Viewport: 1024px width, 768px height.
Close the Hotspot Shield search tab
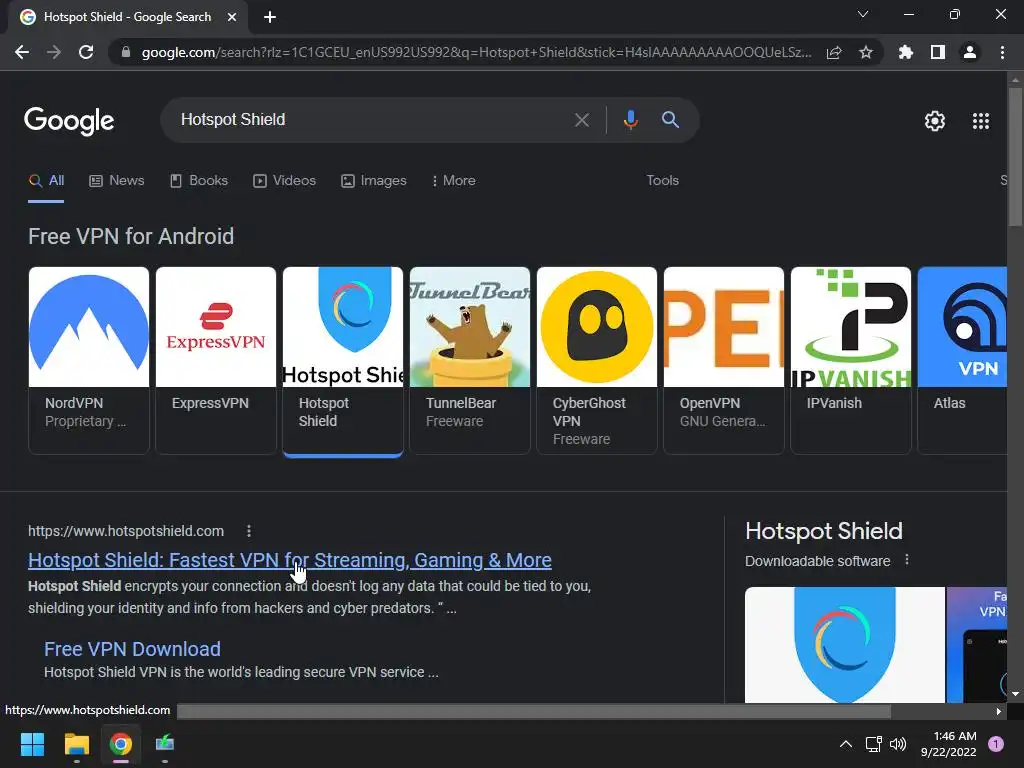232,17
